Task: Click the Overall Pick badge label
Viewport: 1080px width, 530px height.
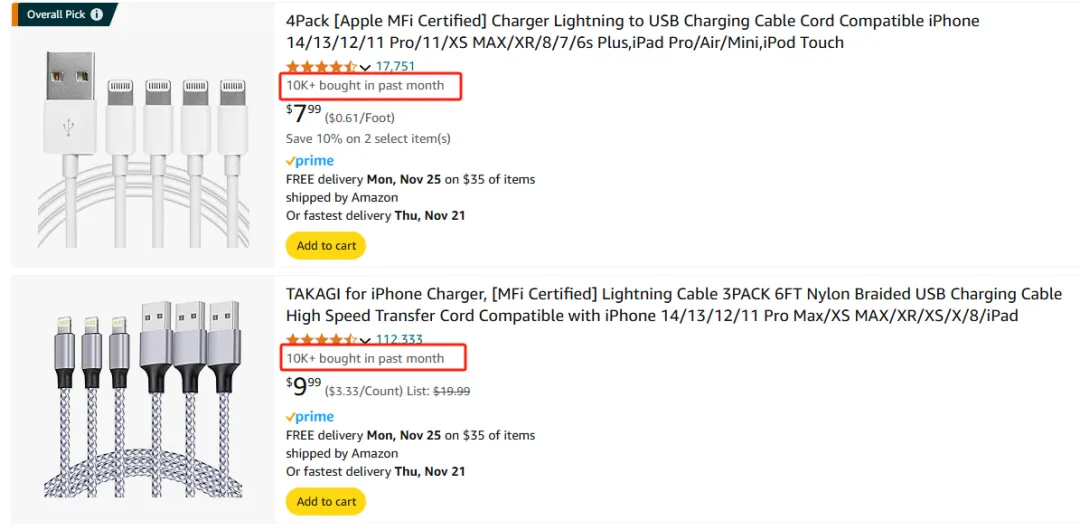Action: click(x=56, y=14)
